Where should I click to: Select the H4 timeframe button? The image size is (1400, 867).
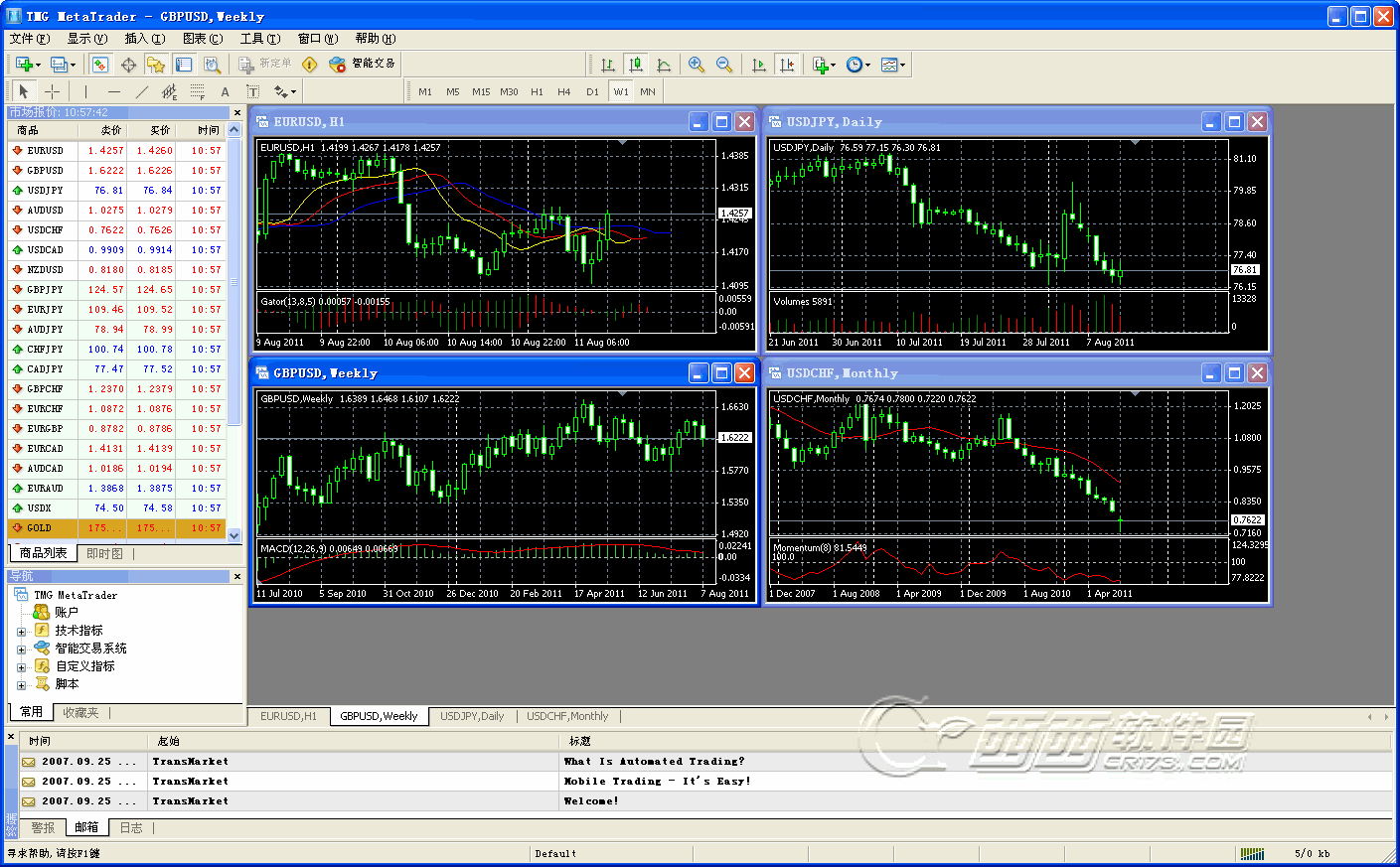[564, 91]
